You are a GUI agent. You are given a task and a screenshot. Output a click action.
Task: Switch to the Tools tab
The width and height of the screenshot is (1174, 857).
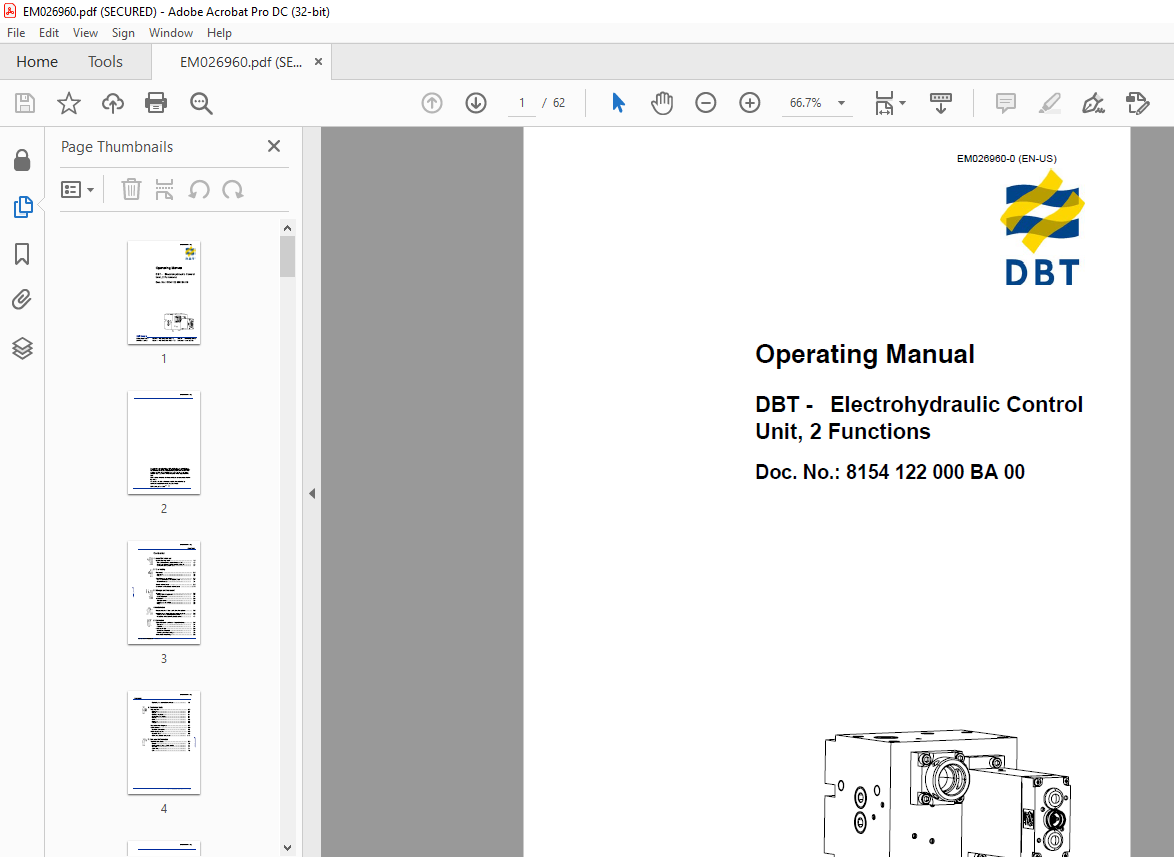105,62
